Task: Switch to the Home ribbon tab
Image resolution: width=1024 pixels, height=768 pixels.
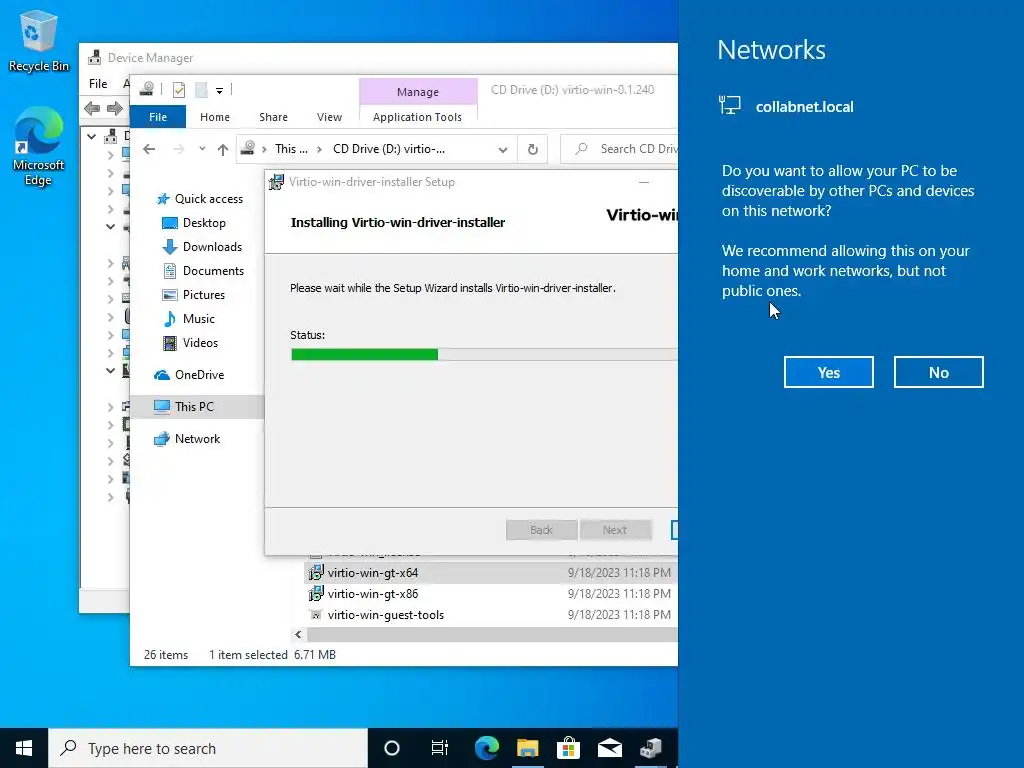Action: point(215,117)
